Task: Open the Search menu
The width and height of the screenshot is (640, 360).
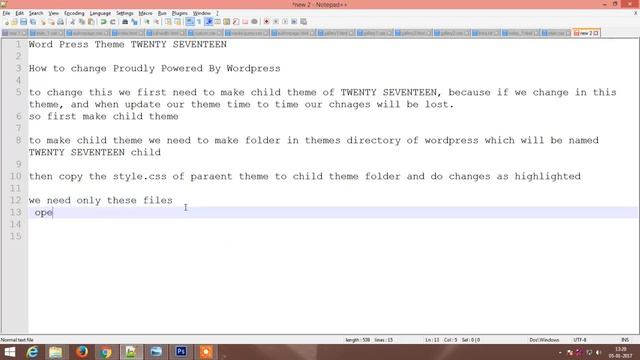Action: click(x=36, y=13)
